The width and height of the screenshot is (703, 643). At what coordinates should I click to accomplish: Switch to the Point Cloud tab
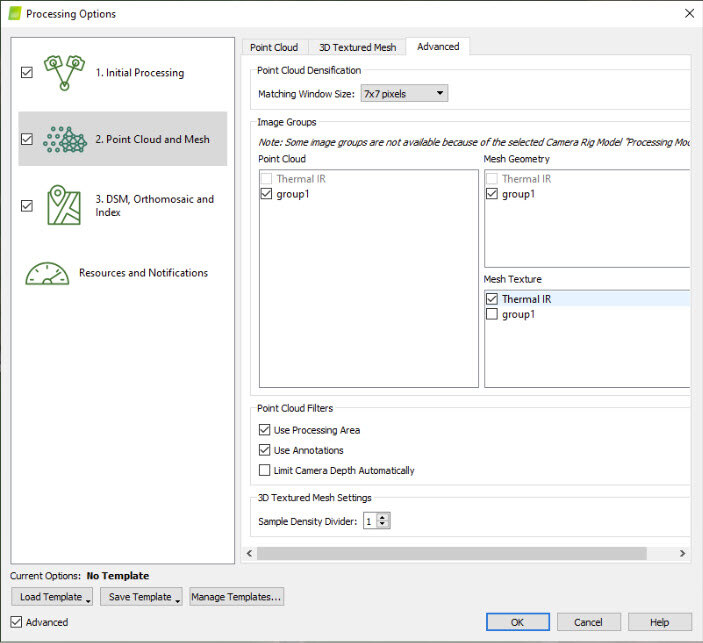tap(273, 47)
